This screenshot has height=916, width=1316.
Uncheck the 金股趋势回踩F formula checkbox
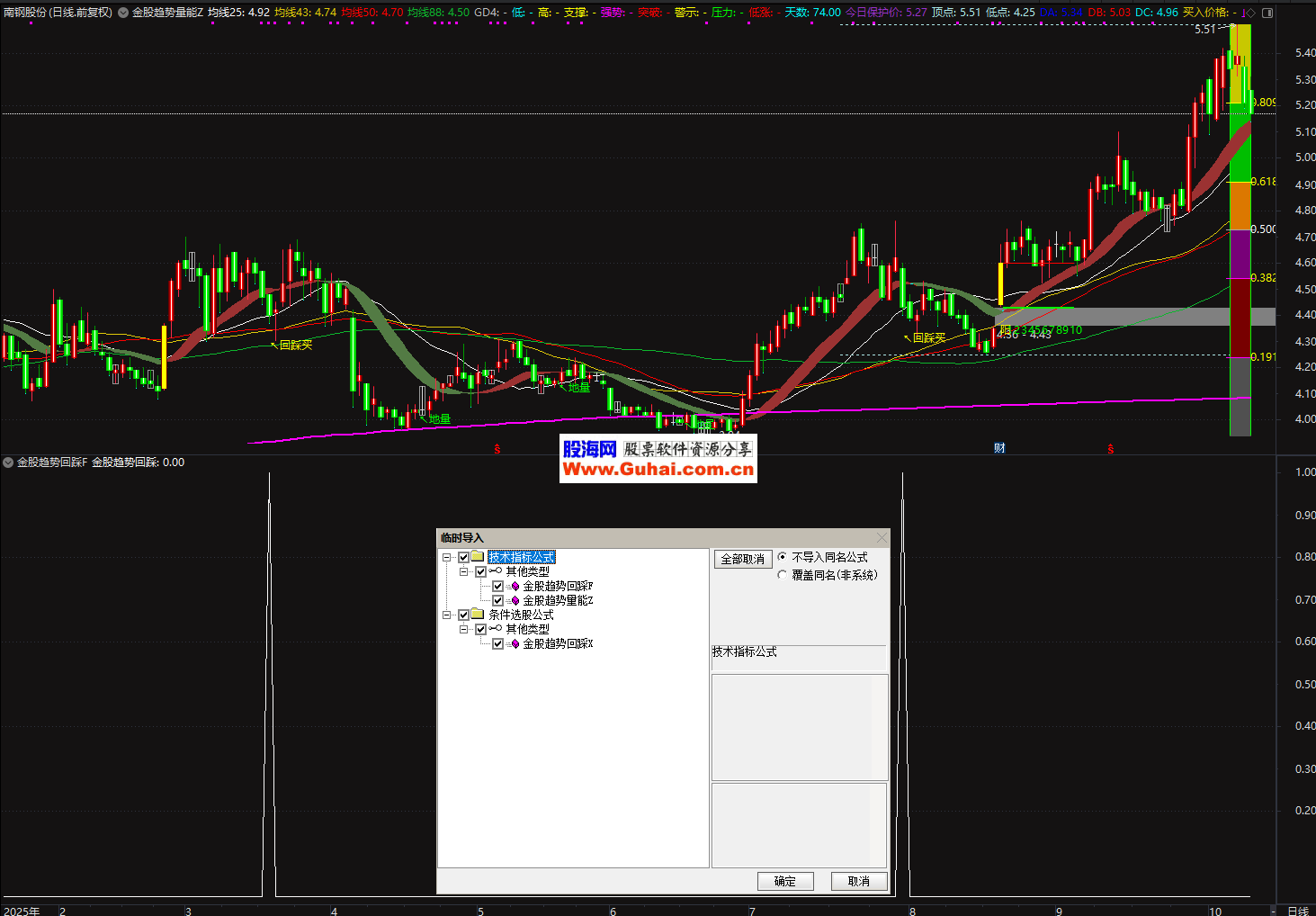(x=497, y=586)
